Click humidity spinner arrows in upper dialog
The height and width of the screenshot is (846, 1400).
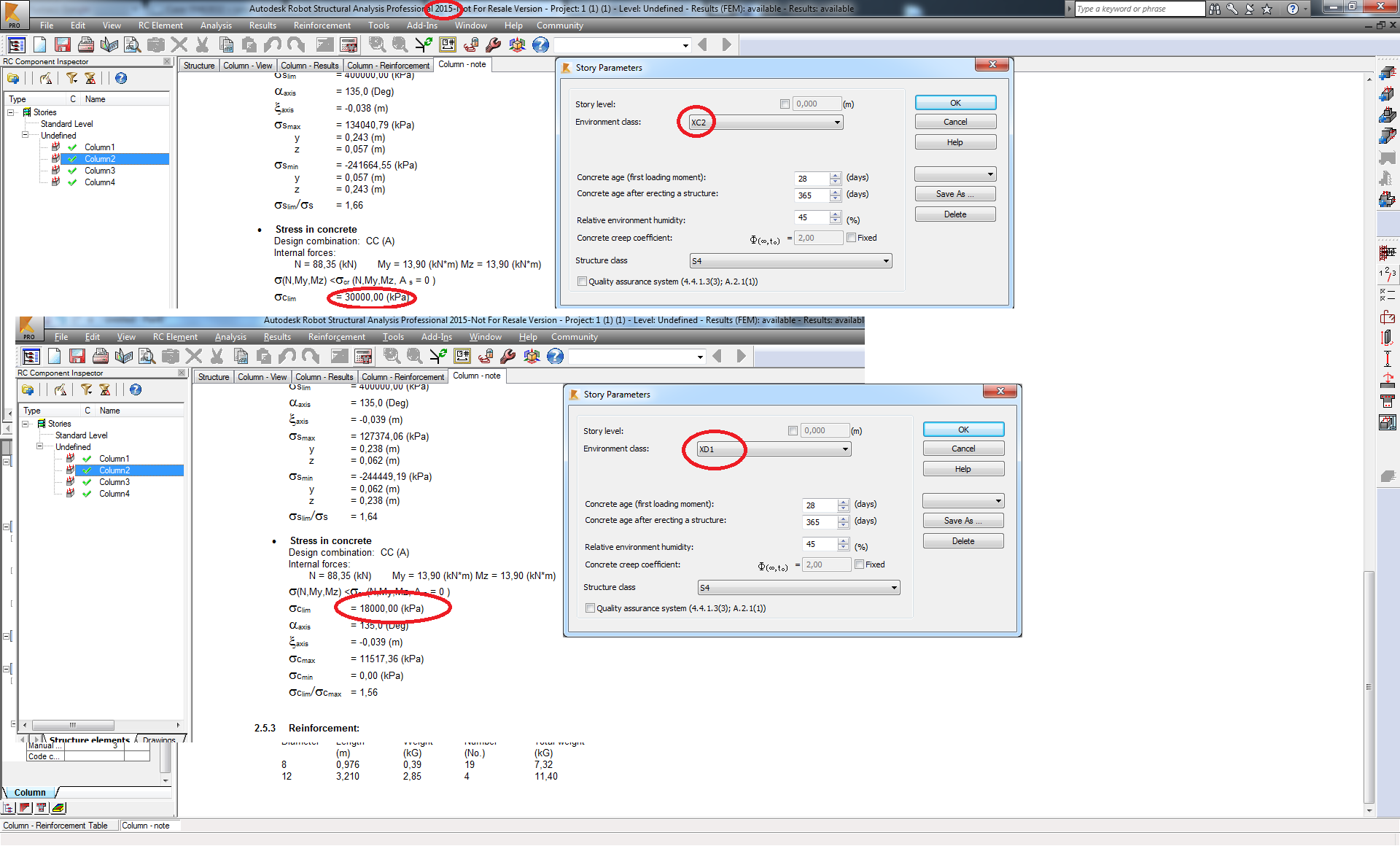coord(836,217)
